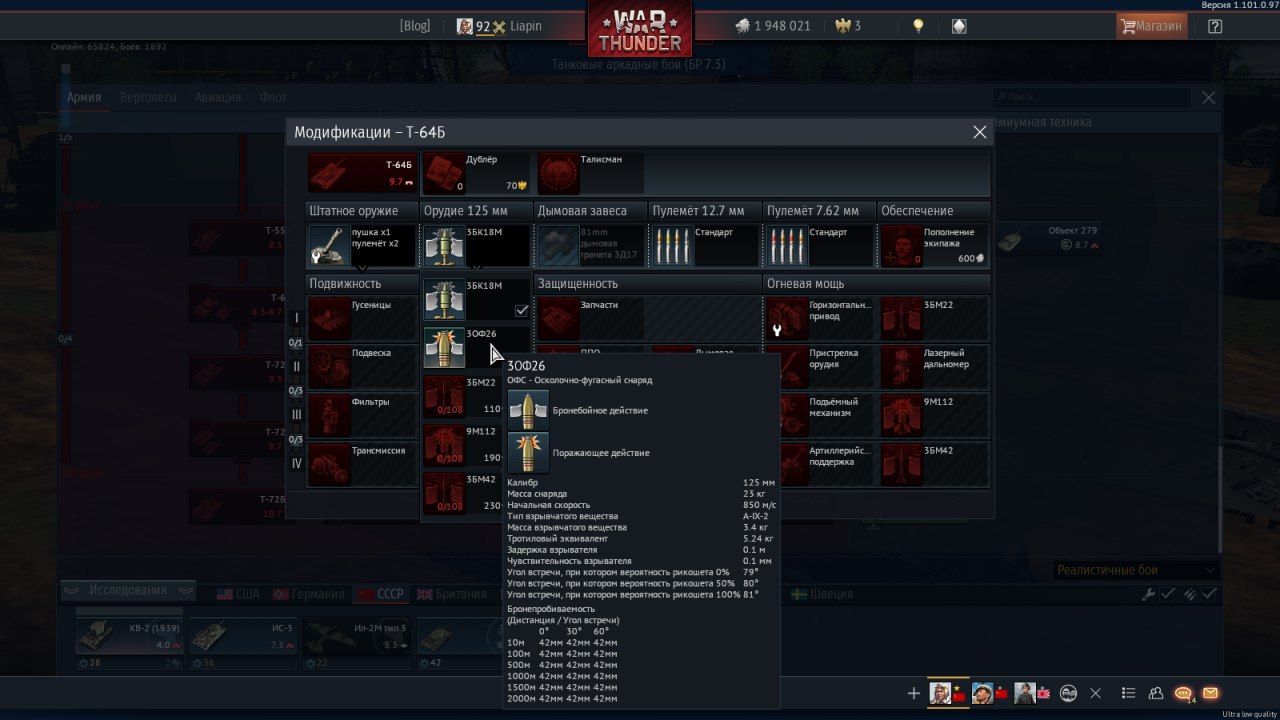Click the 3БМ22 modification under Огневая мощь

pos(934,318)
